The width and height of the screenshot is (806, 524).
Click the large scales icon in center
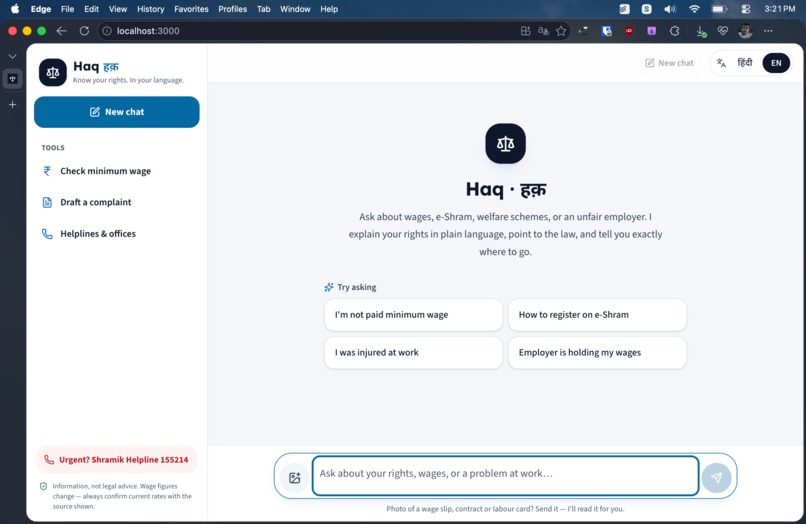click(x=505, y=143)
